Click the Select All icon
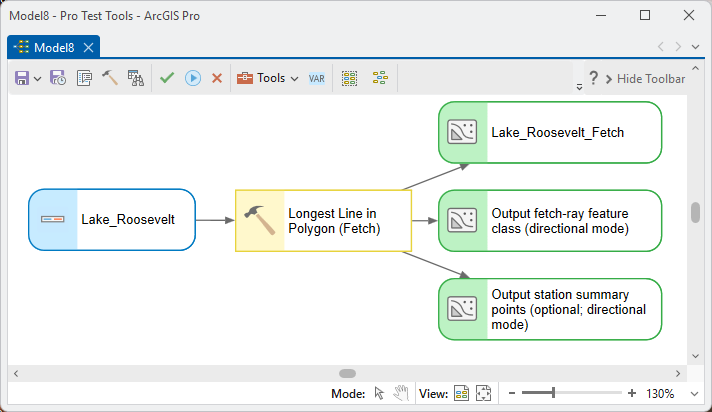712x412 pixels. (349, 78)
